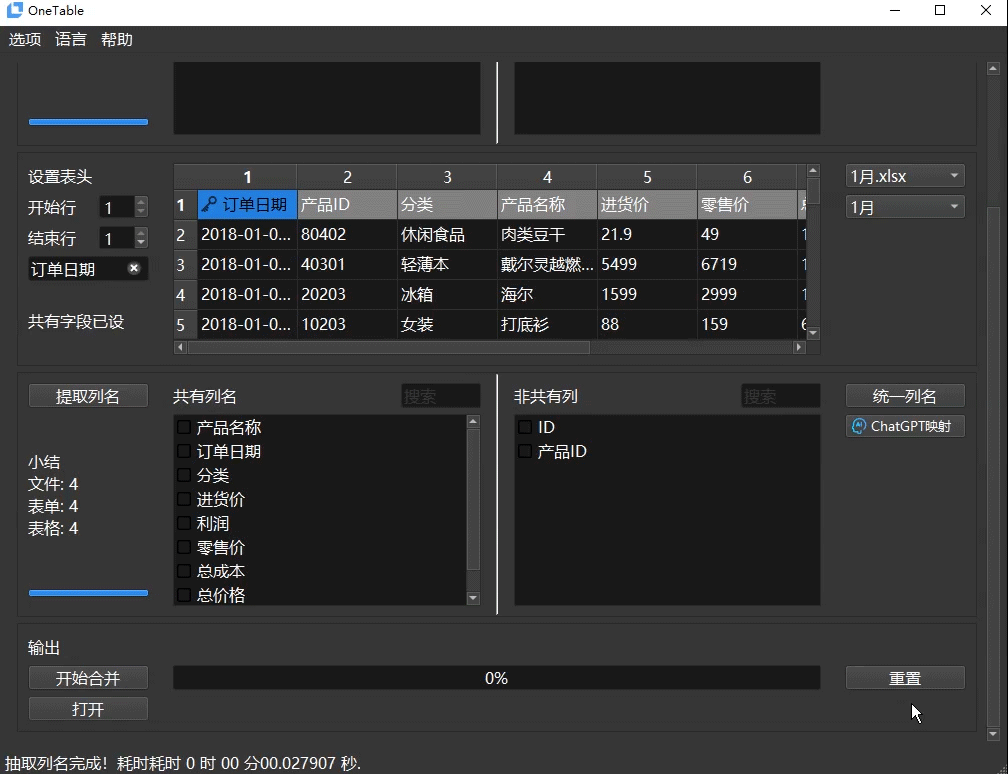Open the 1月 sheet dropdown
The height and width of the screenshot is (774, 1008).
pos(904,207)
